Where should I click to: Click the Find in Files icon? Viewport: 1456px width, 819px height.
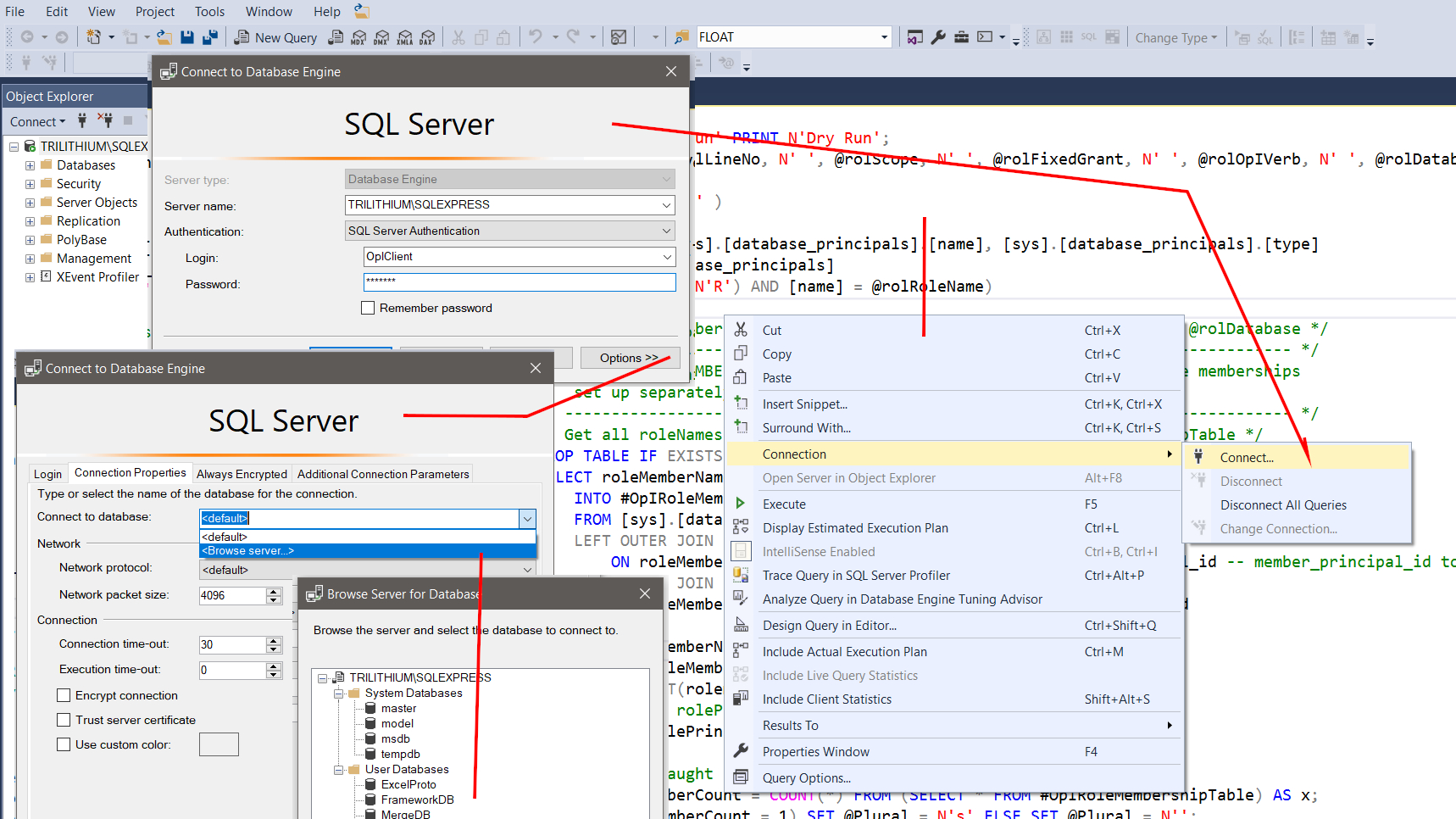[681, 37]
